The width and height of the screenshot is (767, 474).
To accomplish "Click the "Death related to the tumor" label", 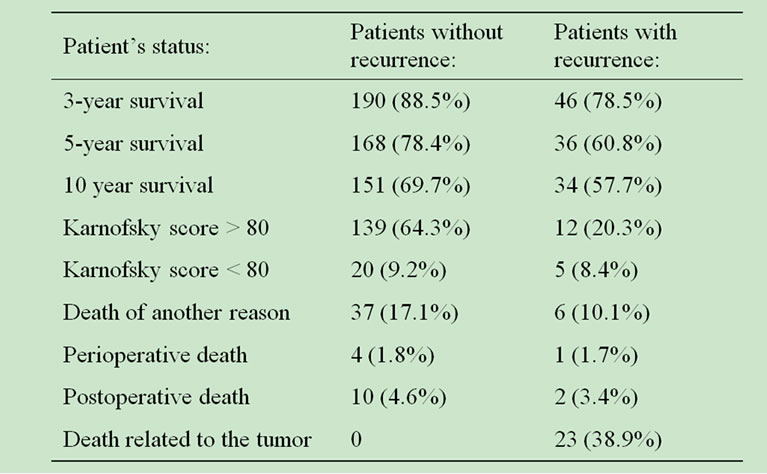I will (187, 439).
